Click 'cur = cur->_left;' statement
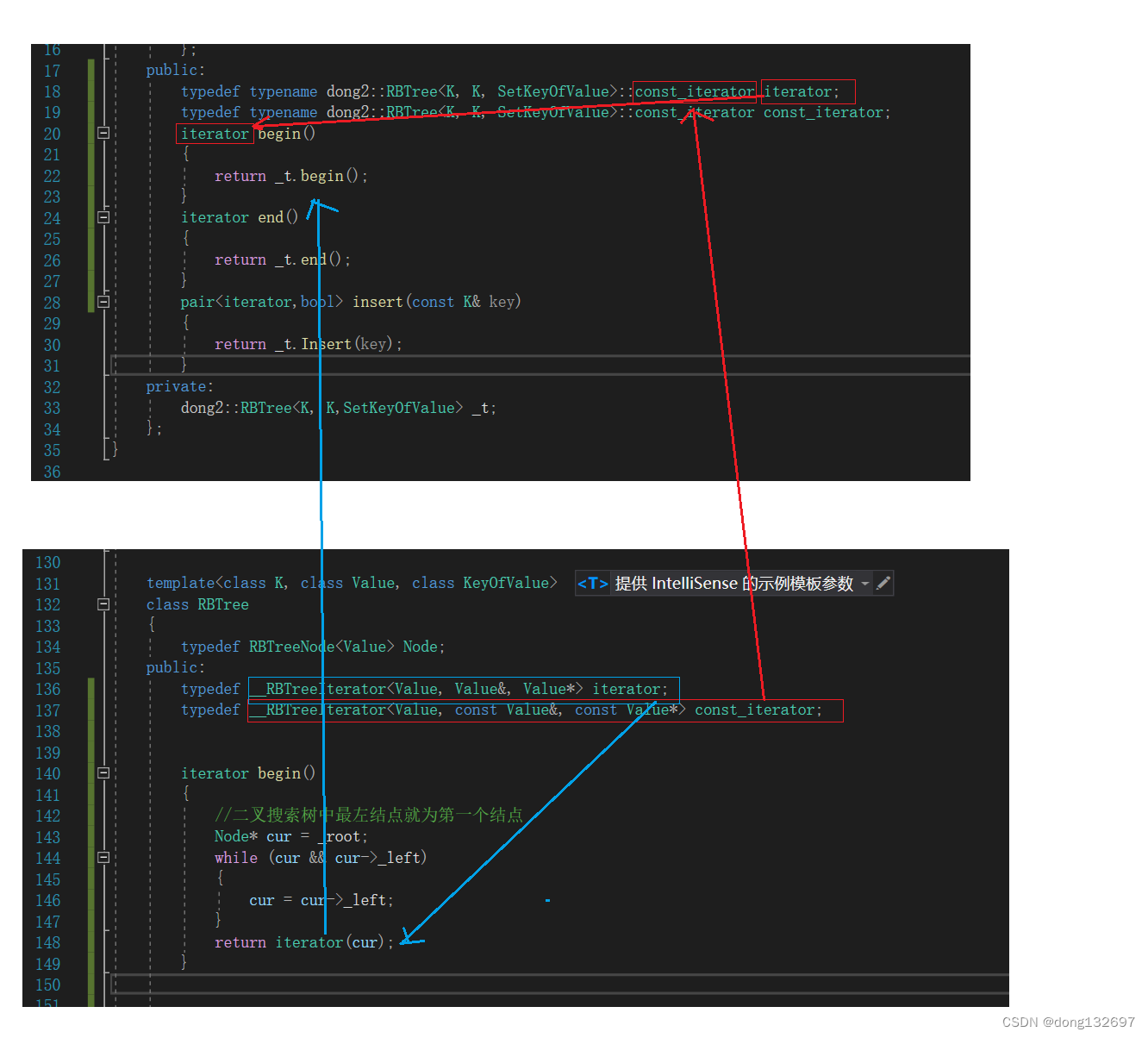The image size is (1148, 1038). (x=321, y=900)
